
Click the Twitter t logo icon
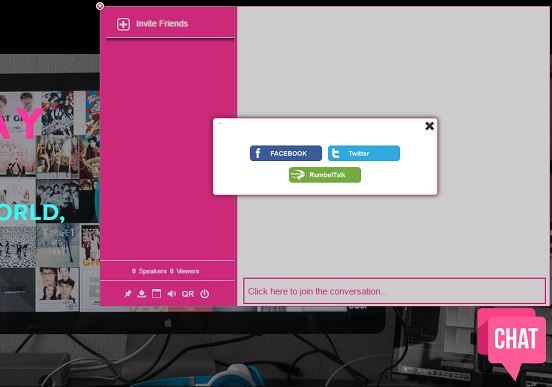(x=335, y=153)
